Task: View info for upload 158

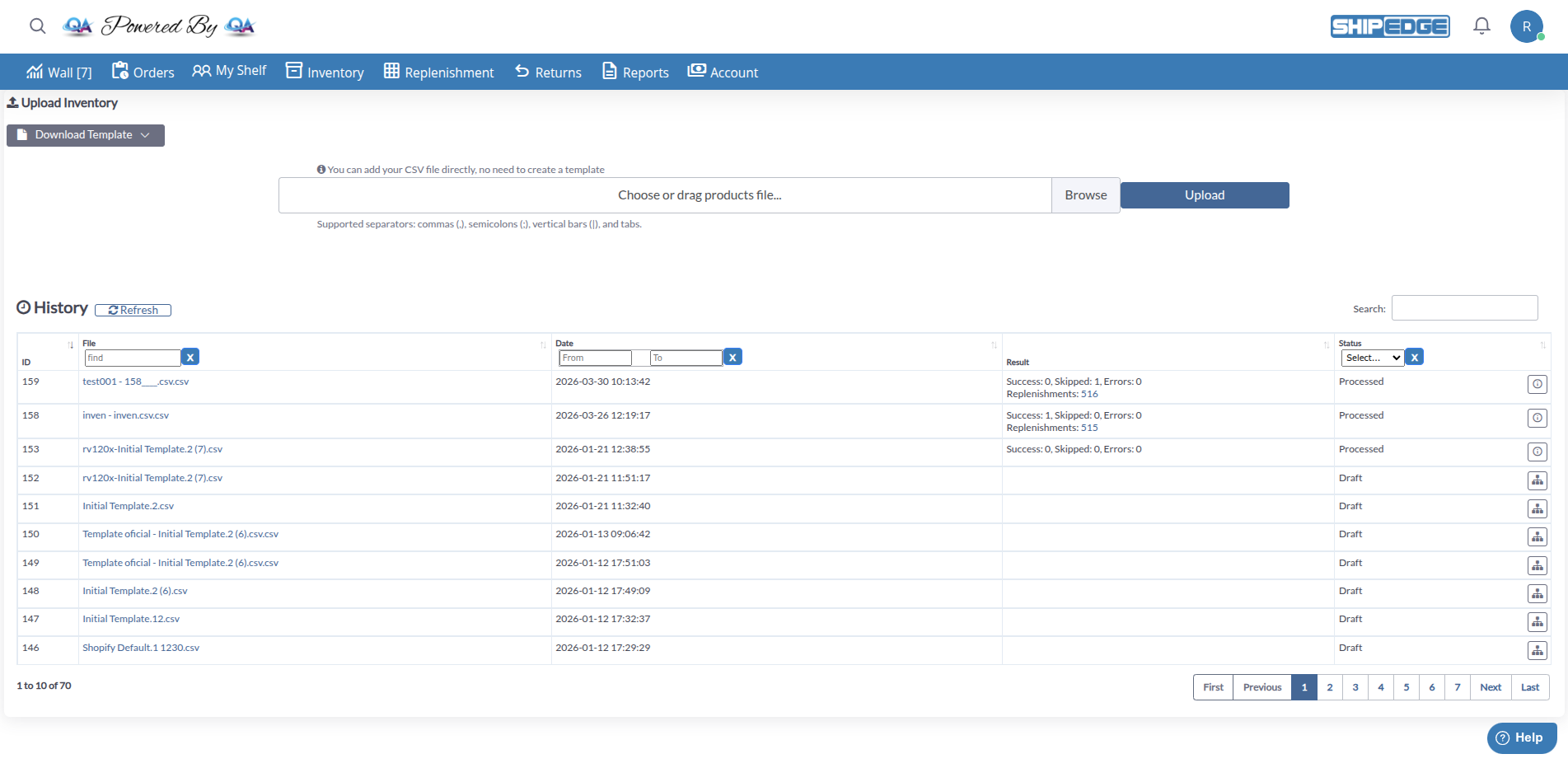Action: [x=1537, y=418]
